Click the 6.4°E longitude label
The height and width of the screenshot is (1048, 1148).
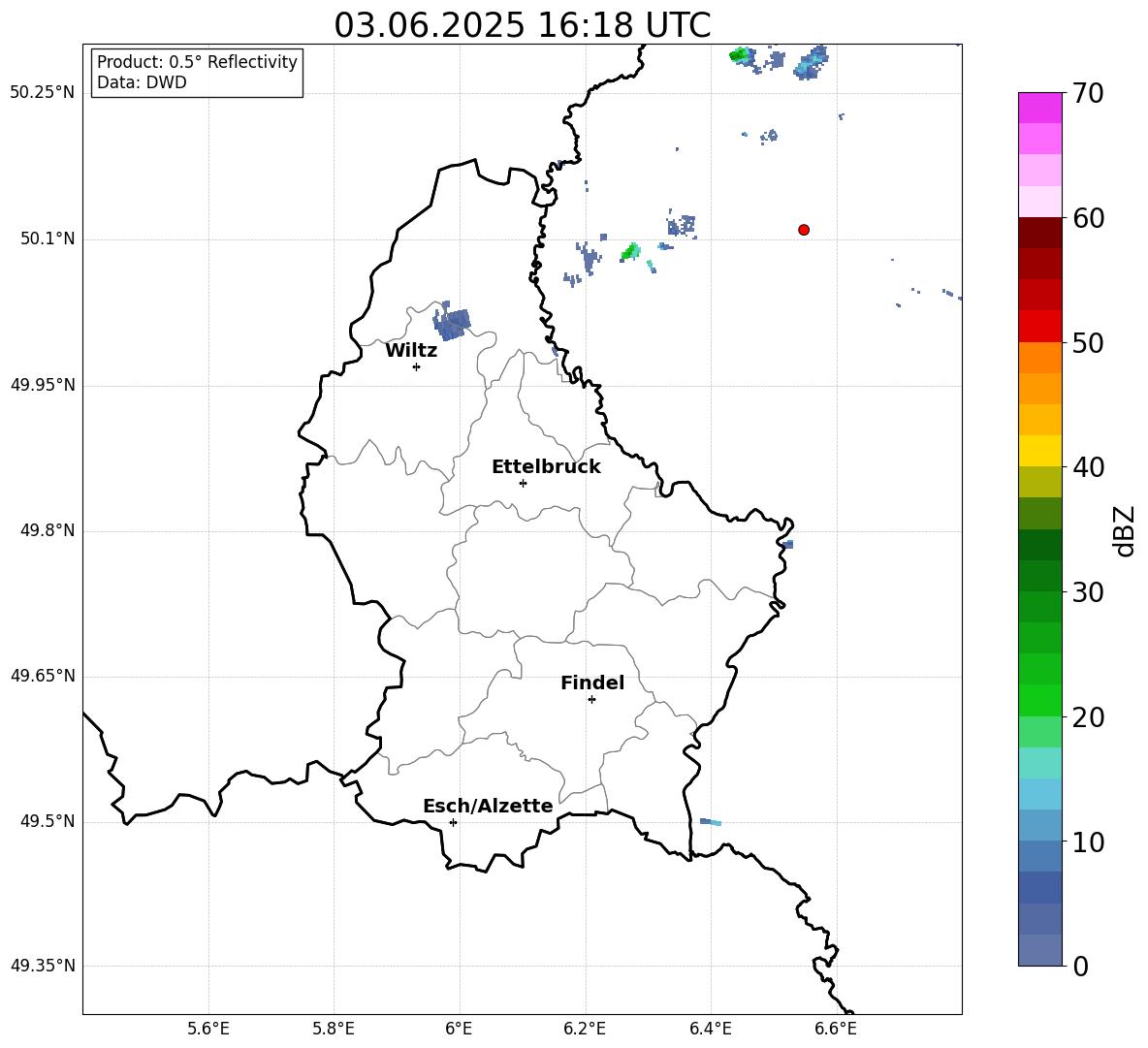point(710,1029)
